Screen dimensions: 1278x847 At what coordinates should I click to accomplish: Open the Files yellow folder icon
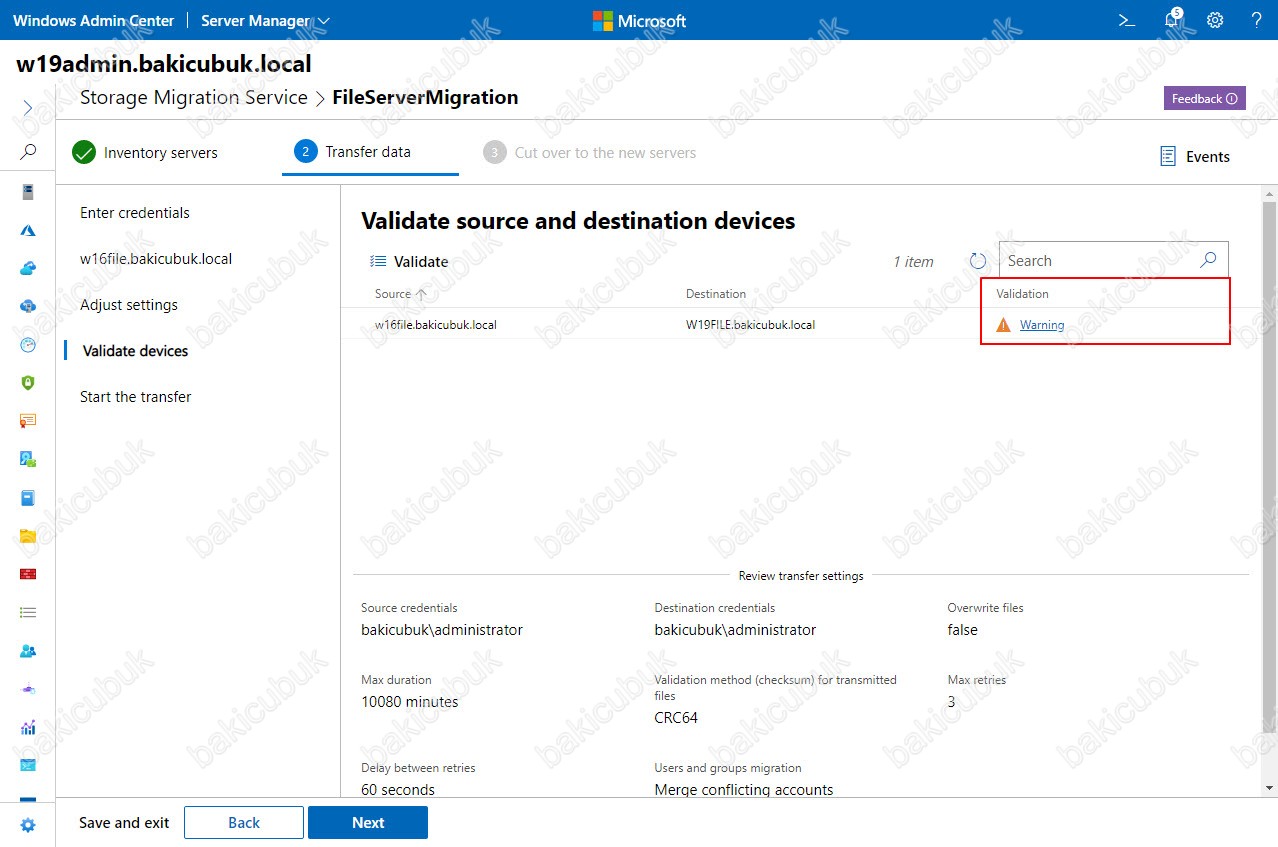coord(28,535)
